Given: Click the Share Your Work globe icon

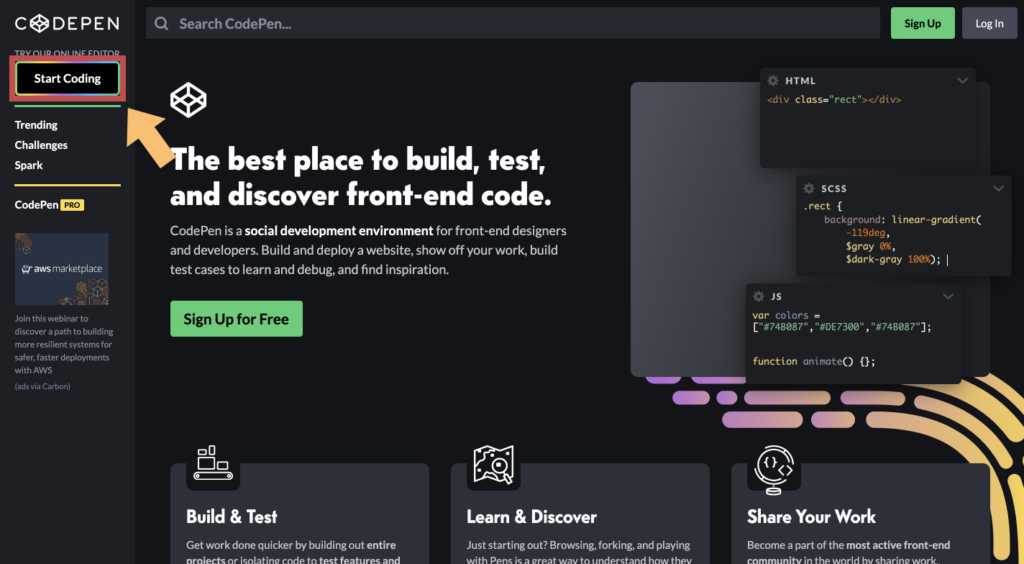Looking at the screenshot, I should (x=774, y=469).
